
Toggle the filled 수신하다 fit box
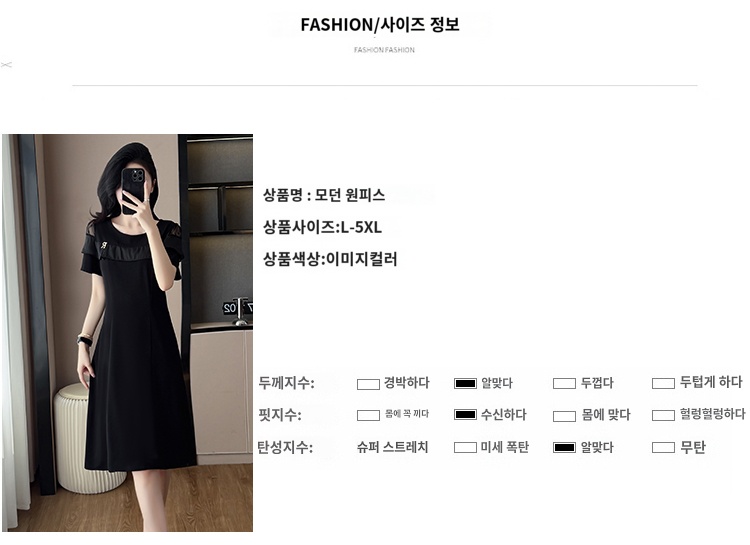coord(465,415)
